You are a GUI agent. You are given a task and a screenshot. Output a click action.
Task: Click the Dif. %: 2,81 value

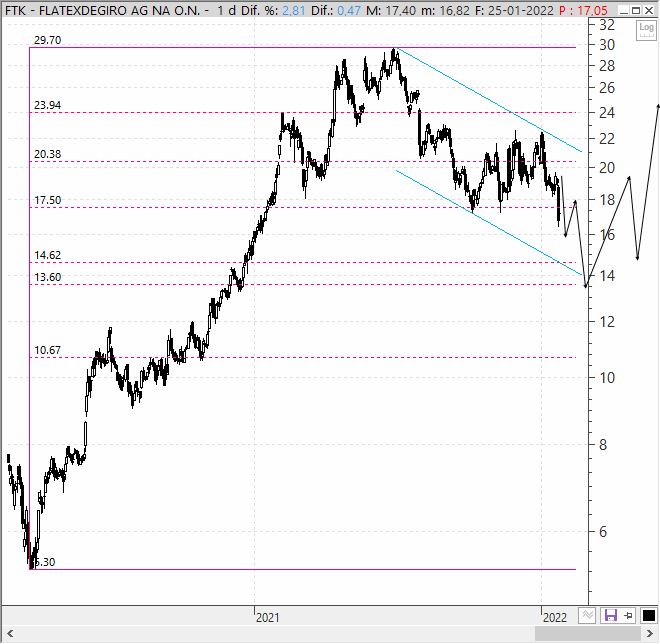point(273,11)
